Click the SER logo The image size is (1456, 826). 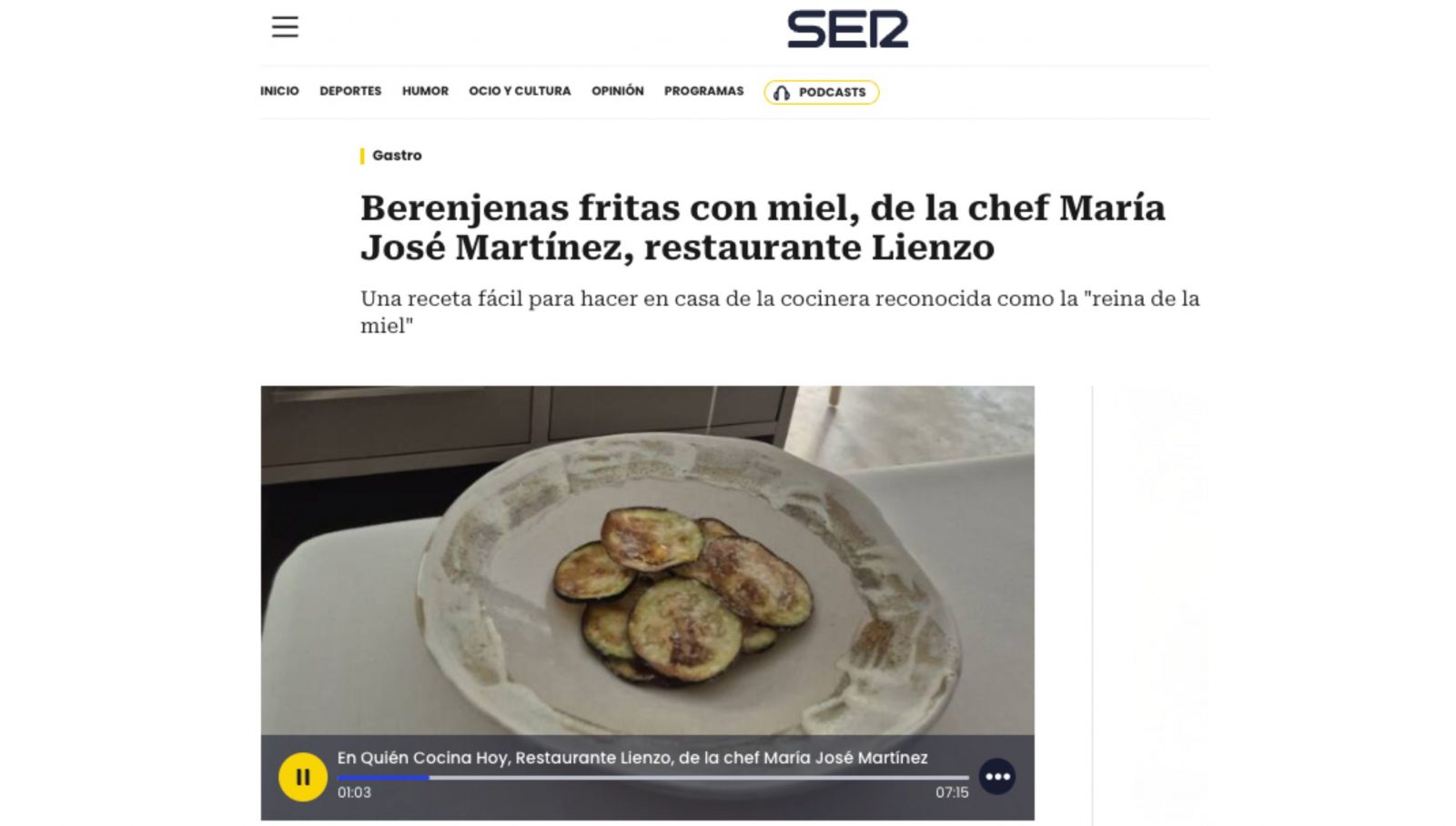[x=847, y=30]
